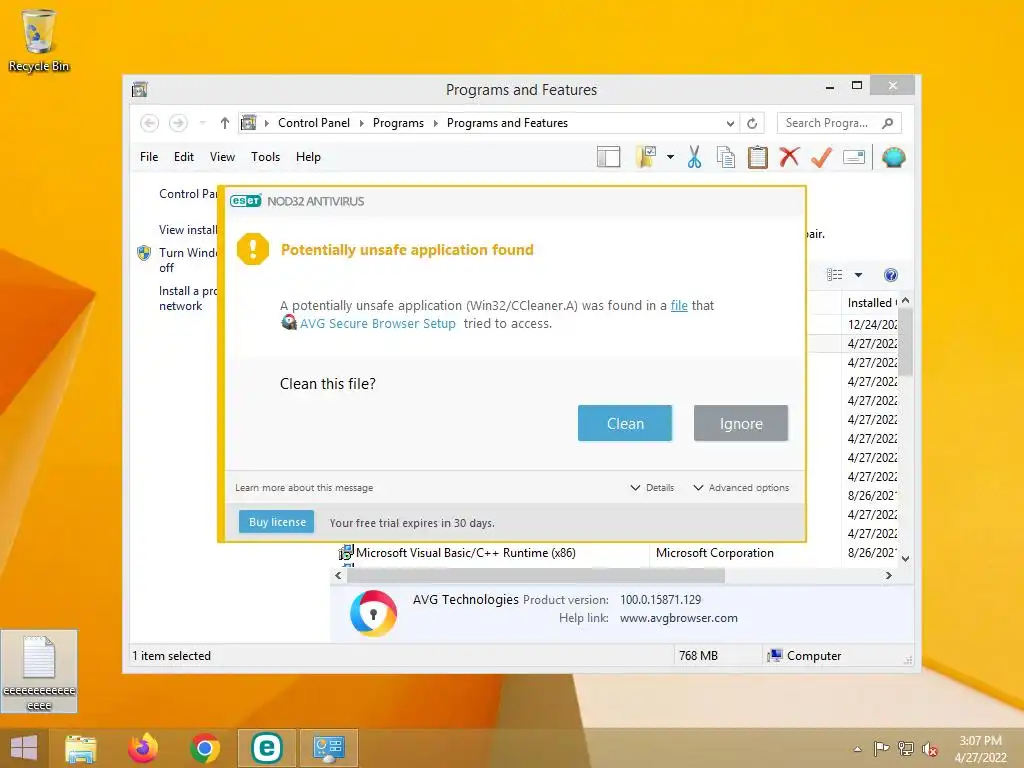Image resolution: width=1024 pixels, height=768 pixels.
Task: Click the red X Delete toolbar icon
Action: 790,157
